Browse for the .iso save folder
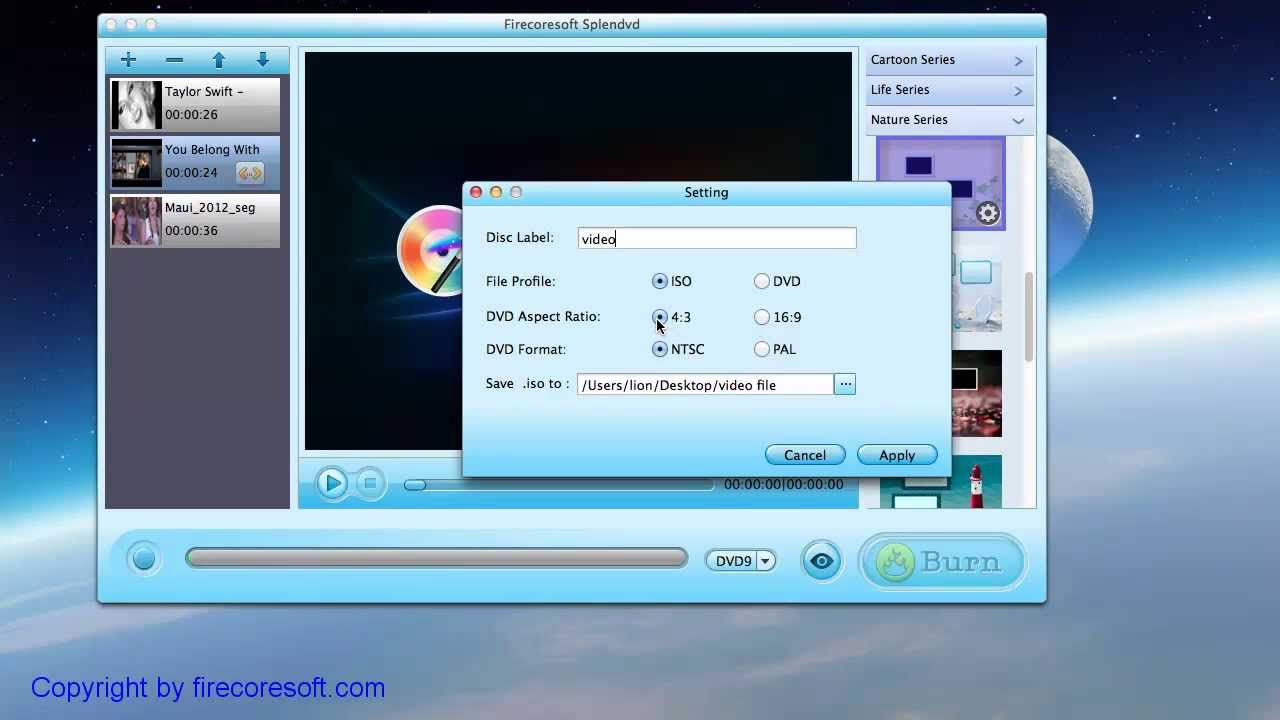 point(845,384)
